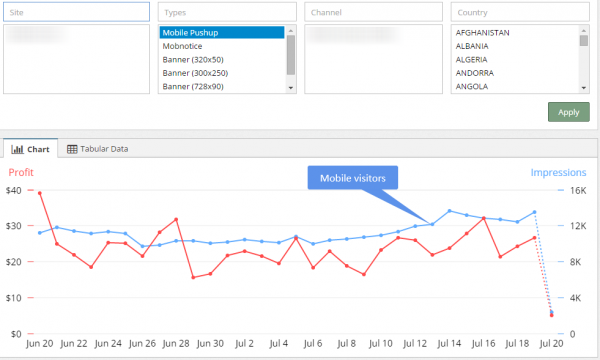Switch to the Chart tab
This screenshot has height=360, width=600.
coord(31,149)
